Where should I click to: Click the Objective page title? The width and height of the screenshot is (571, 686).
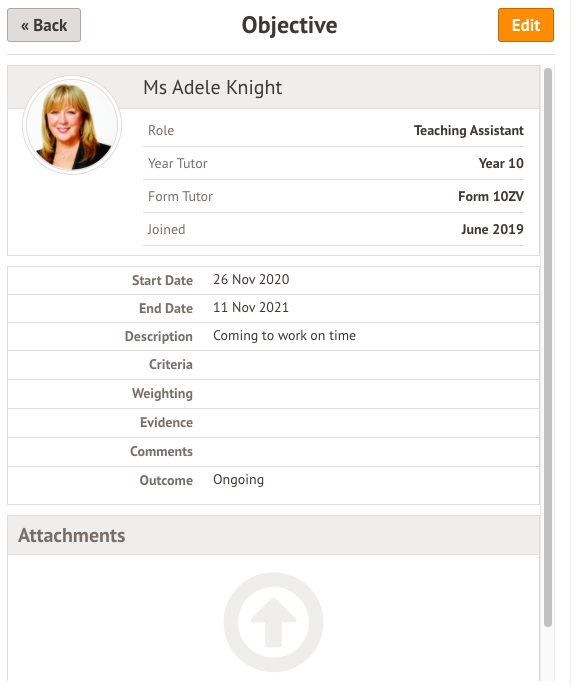pos(290,25)
